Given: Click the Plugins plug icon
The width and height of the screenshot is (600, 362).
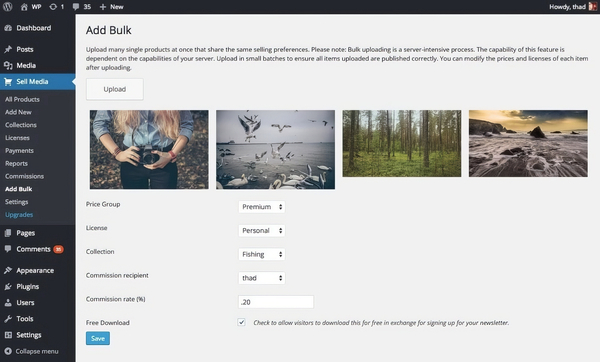Looking at the screenshot, I should point(8,287).
